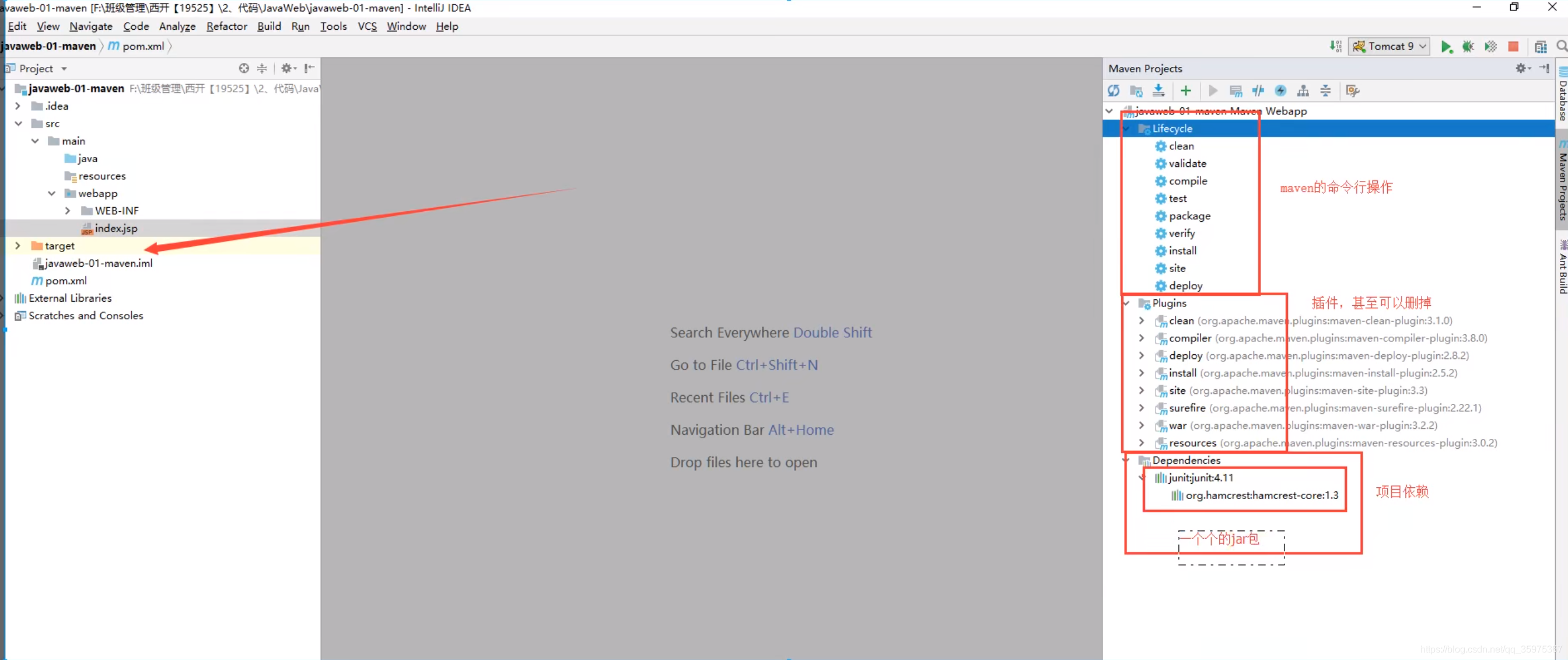Screen dimensions: 1568x660
Task: Select the package lifecycle goal
Action: coord(1189,215)
